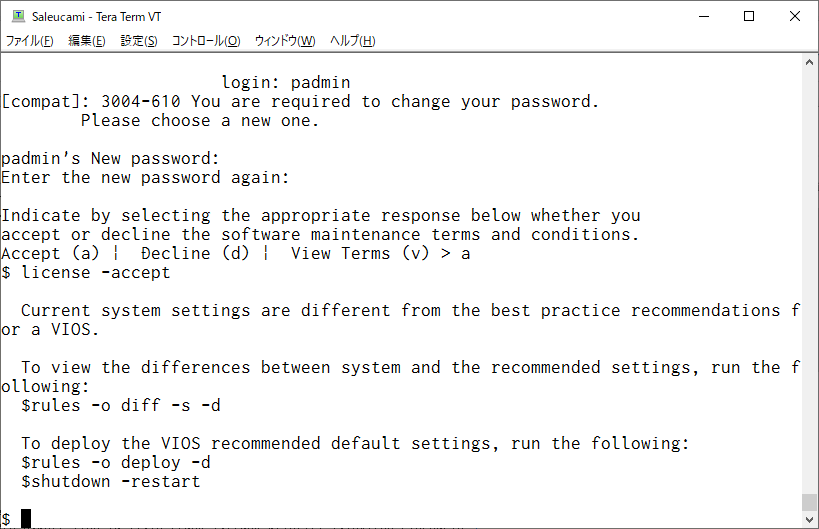Open the コントロール(O) menu
Image resolution: width=819 pixels, height=529 pixels.
point(206,41)
